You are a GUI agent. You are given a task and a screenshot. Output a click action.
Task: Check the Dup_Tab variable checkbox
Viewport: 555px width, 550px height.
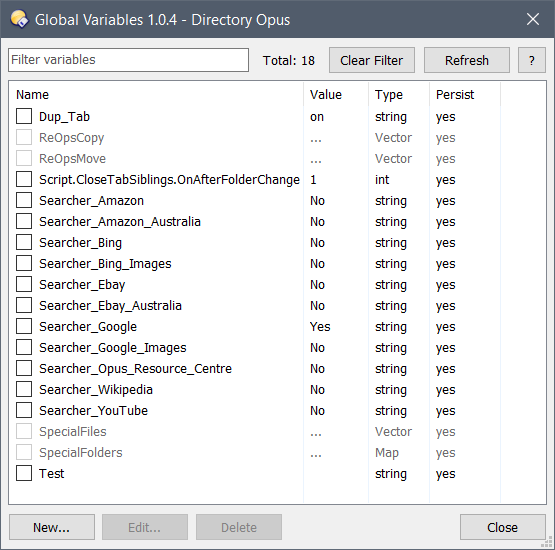tap(24, 116)
